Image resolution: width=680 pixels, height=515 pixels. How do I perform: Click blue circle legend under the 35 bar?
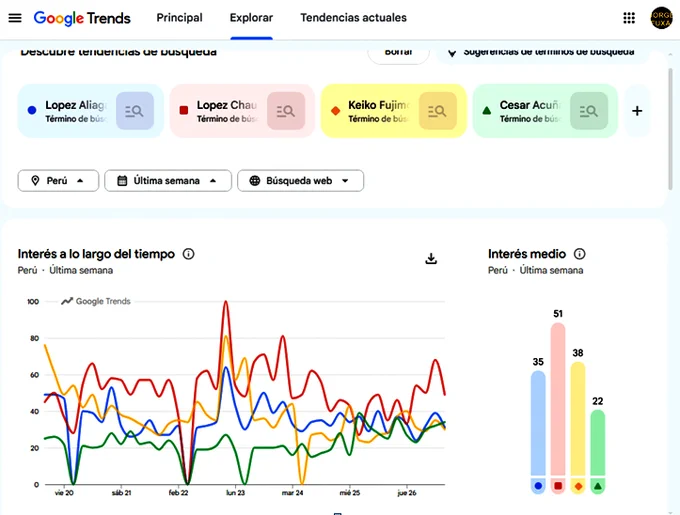538,486
